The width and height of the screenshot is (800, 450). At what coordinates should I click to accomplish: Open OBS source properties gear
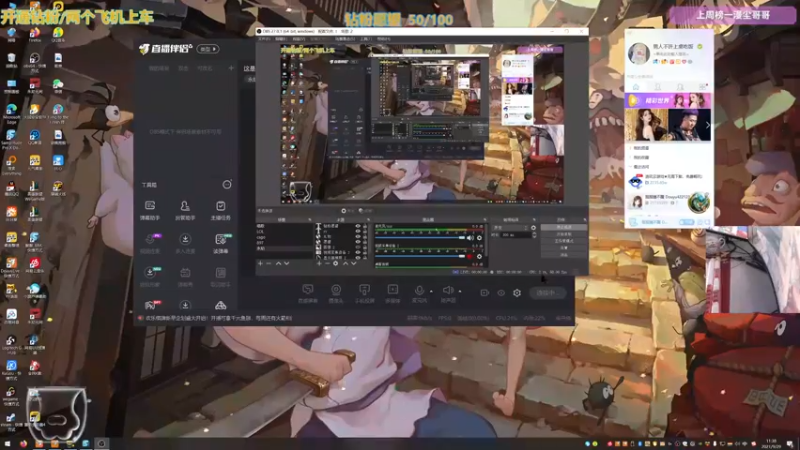(335, 263)
